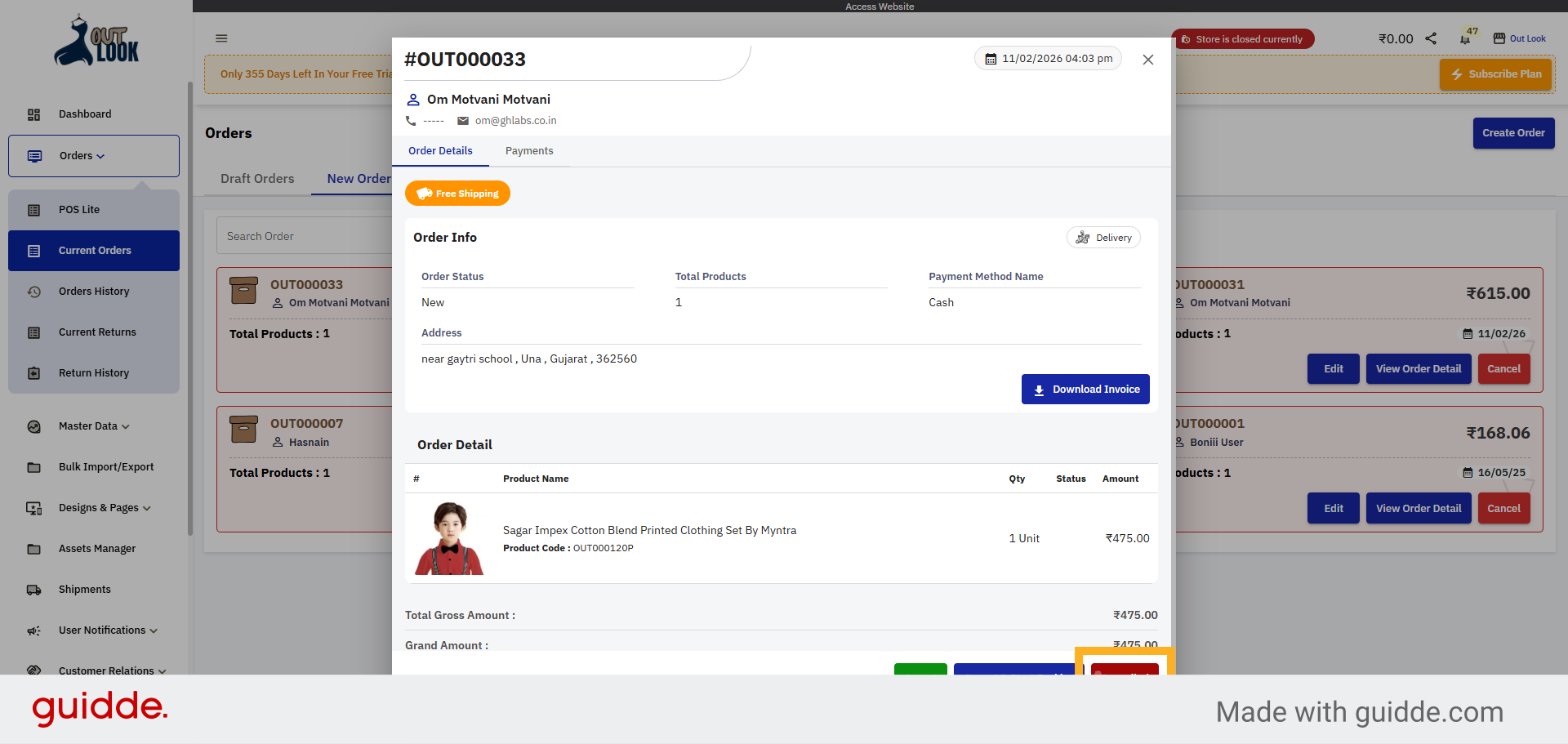This screenshot has width=1568, height=744.
Task: Click the Out Look store icon in the header
Action: coord(1499,38)
